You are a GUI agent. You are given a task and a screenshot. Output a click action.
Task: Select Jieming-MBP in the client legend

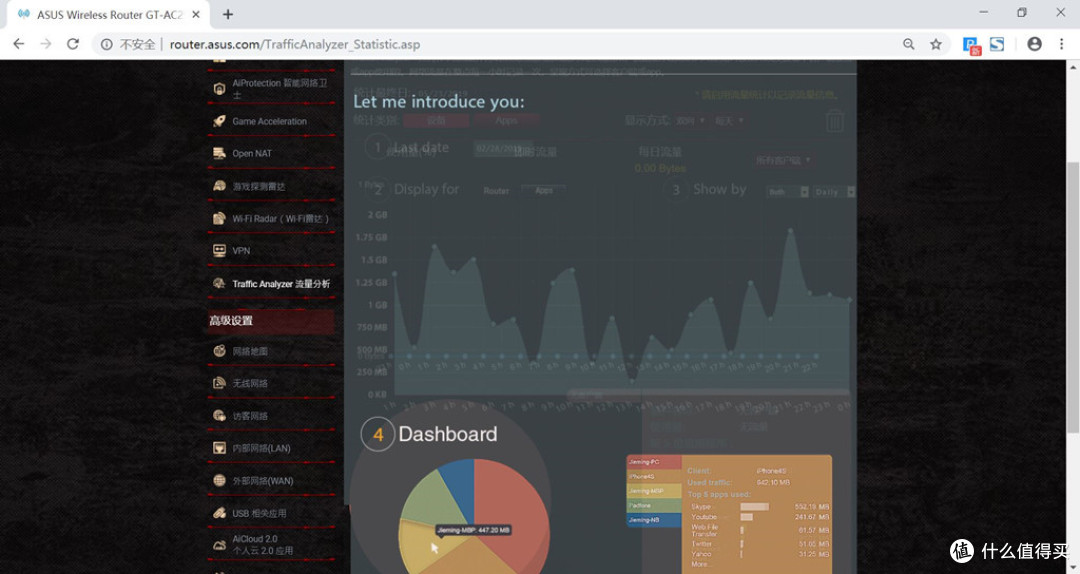pyautogui.click(x=654, y=491)
